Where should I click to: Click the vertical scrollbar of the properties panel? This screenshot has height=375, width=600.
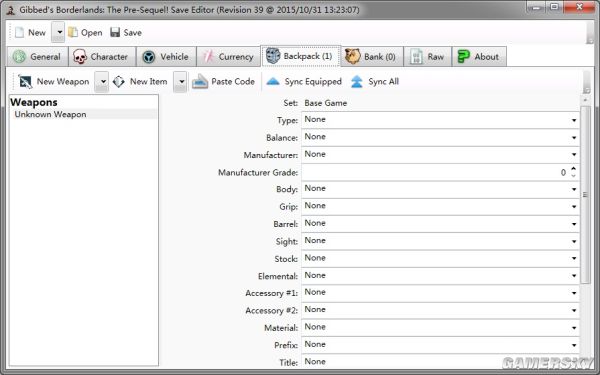click(585, 195)
